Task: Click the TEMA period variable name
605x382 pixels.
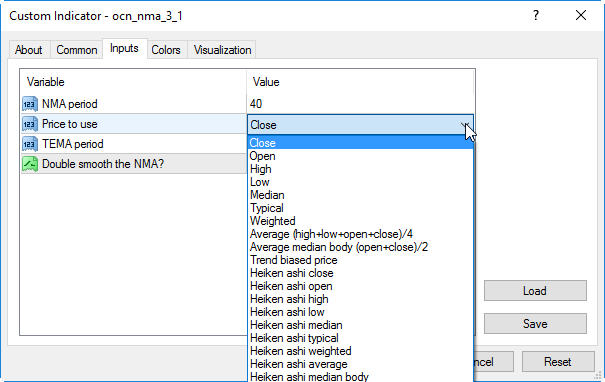Action: (73, 144)
